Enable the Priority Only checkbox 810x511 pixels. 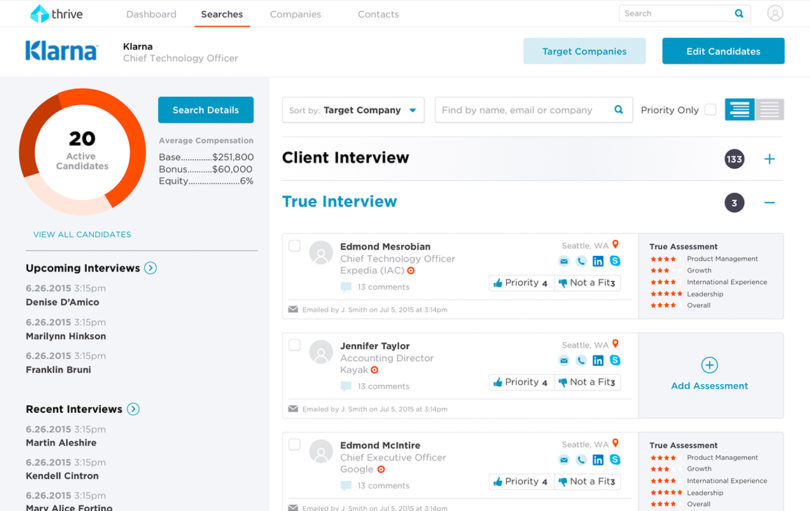(x=710, y=110)
